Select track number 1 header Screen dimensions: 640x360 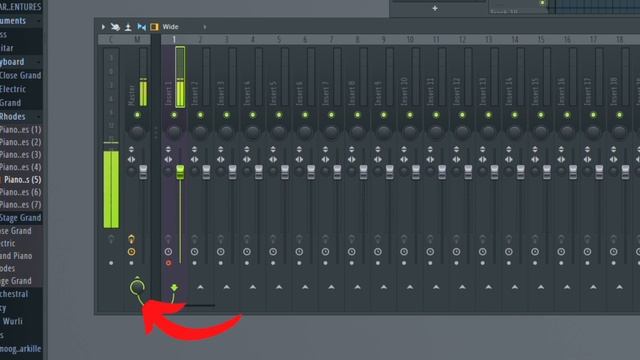coord(174,40)
